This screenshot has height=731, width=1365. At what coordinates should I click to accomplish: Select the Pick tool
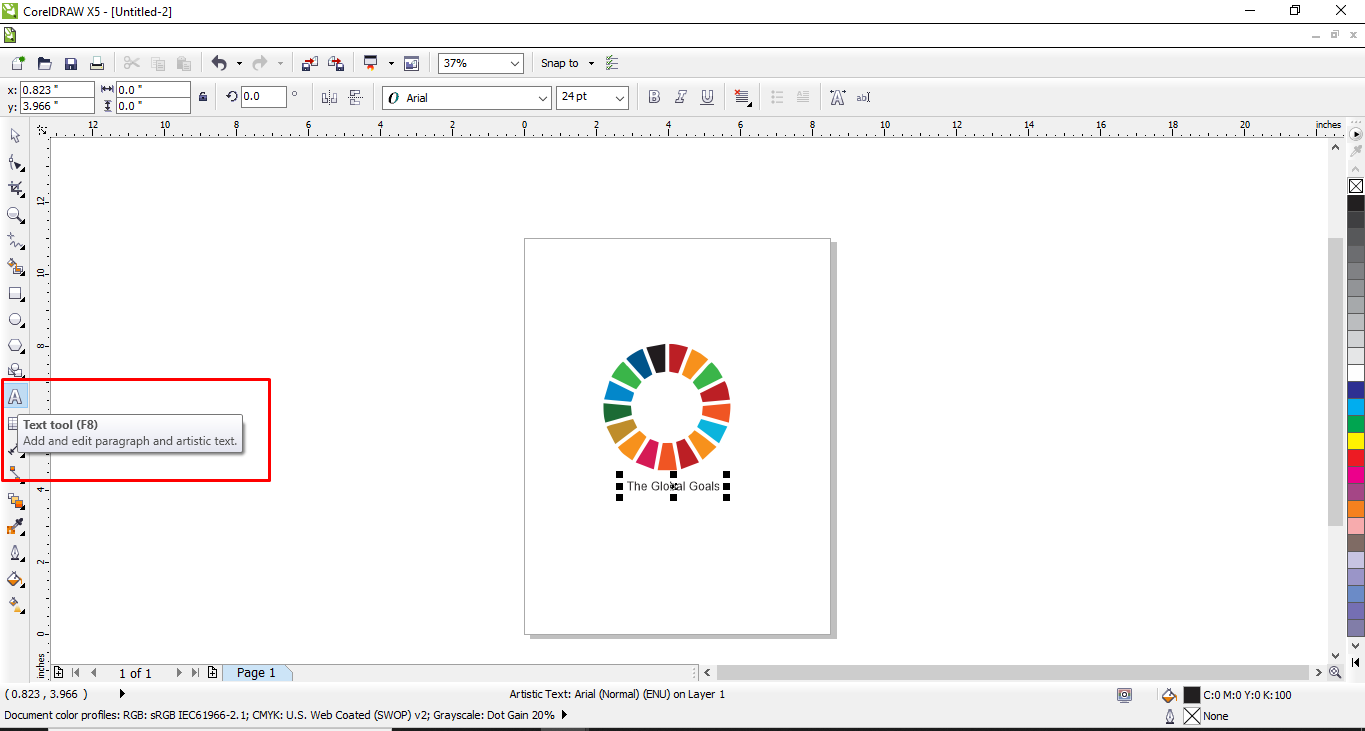[x=15, y=135]
